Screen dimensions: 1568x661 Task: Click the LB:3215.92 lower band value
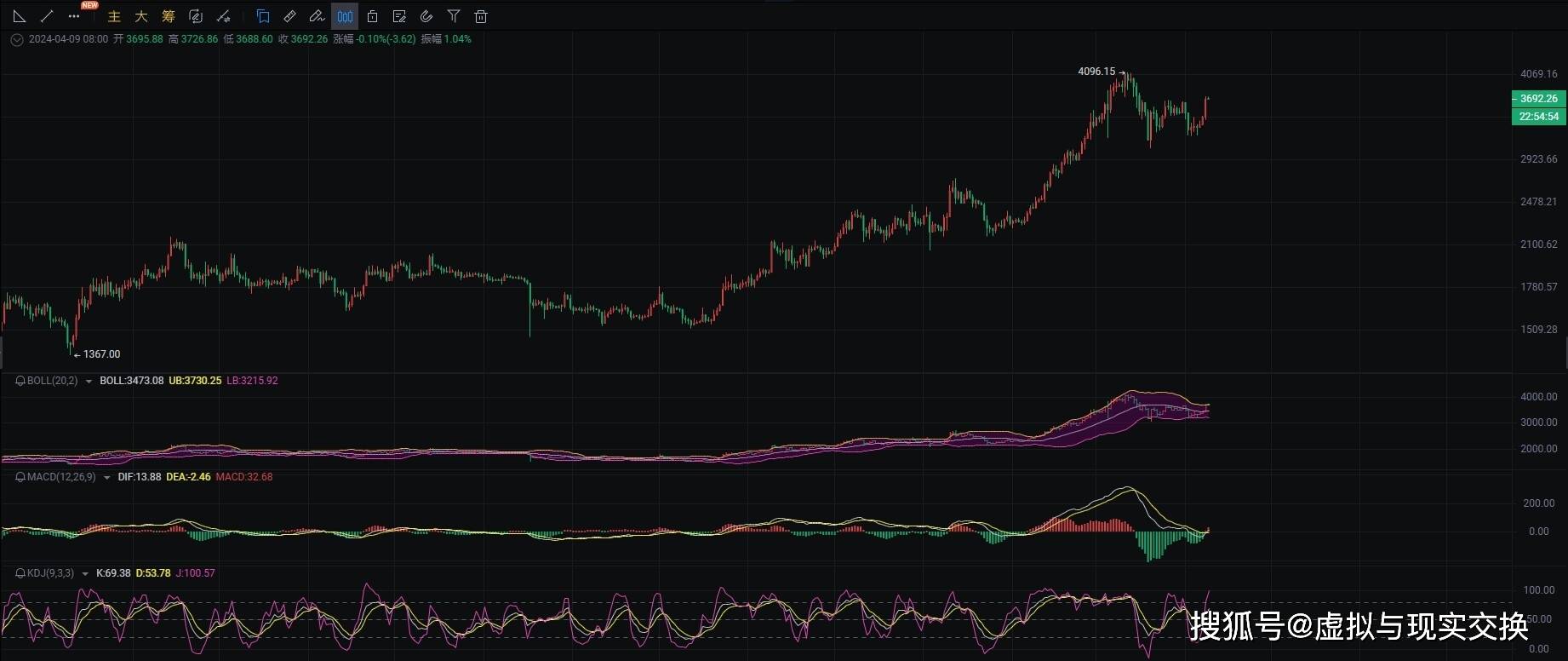tap(252, 381)
